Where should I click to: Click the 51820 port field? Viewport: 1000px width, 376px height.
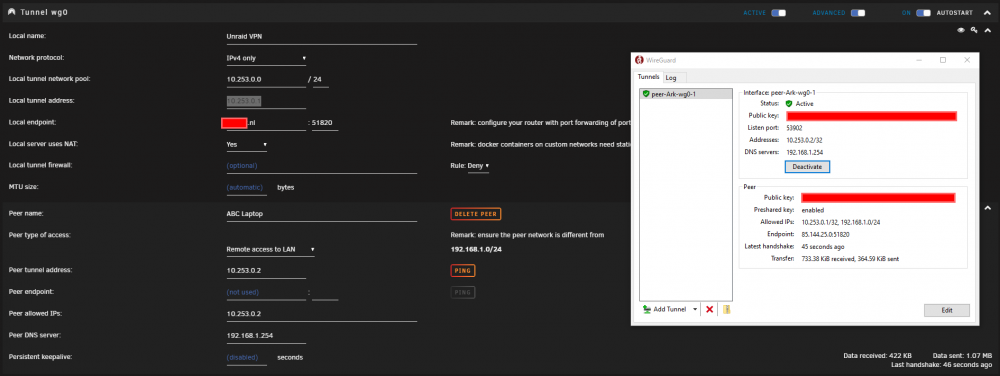coord(325,123)
